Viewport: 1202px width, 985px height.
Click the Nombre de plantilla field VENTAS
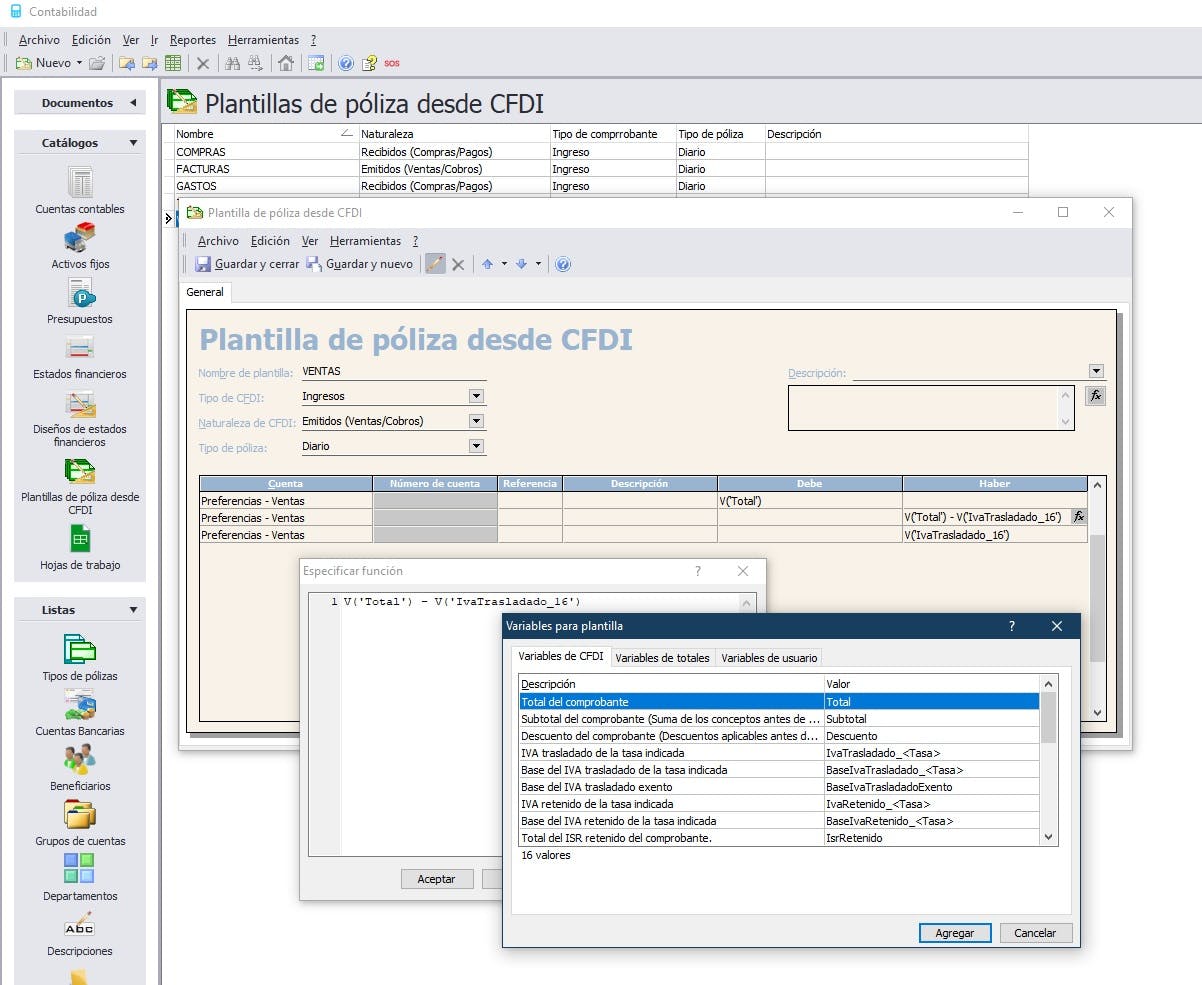click(393, 371)
